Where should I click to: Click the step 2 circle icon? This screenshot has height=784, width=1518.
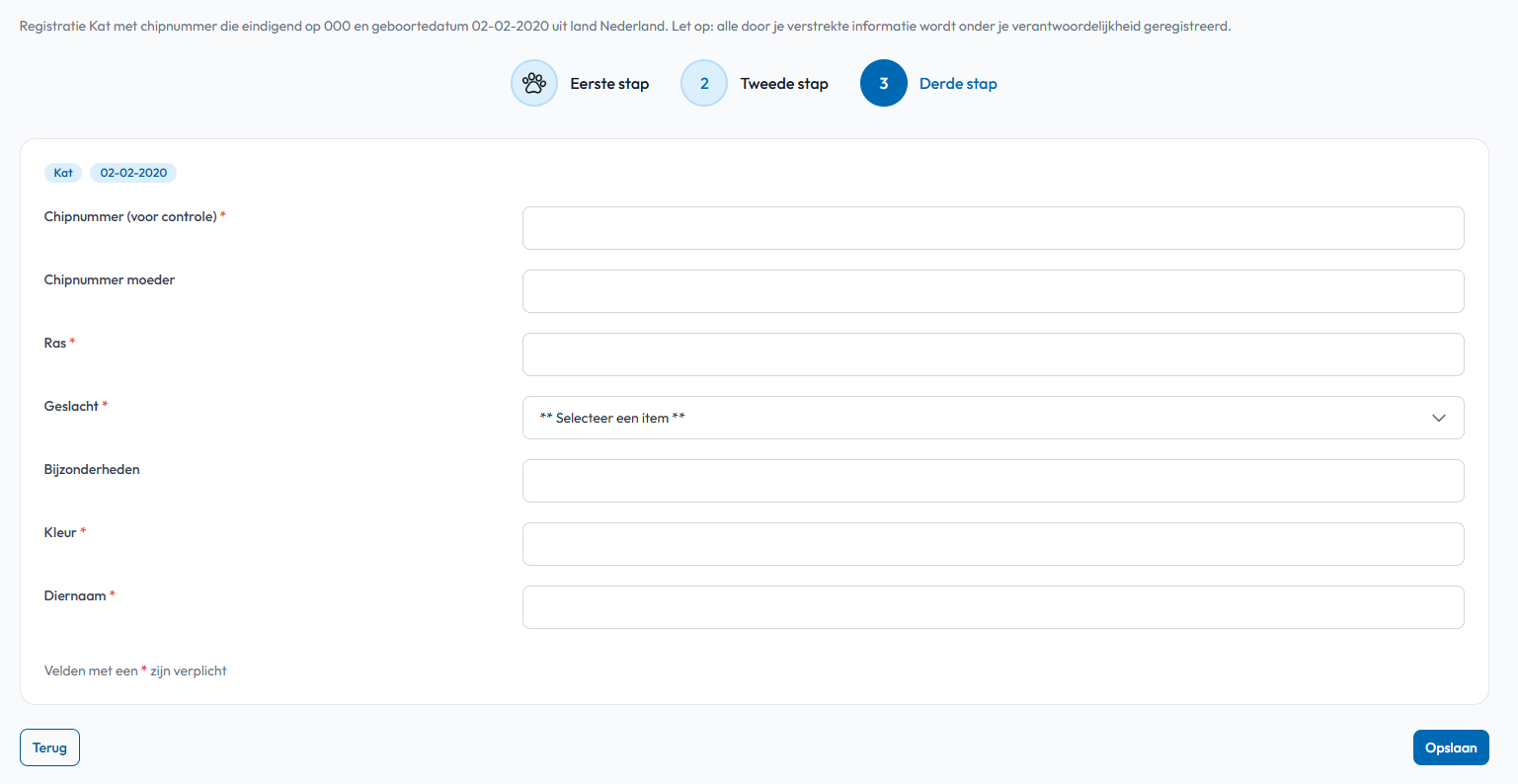pos(704,84)
